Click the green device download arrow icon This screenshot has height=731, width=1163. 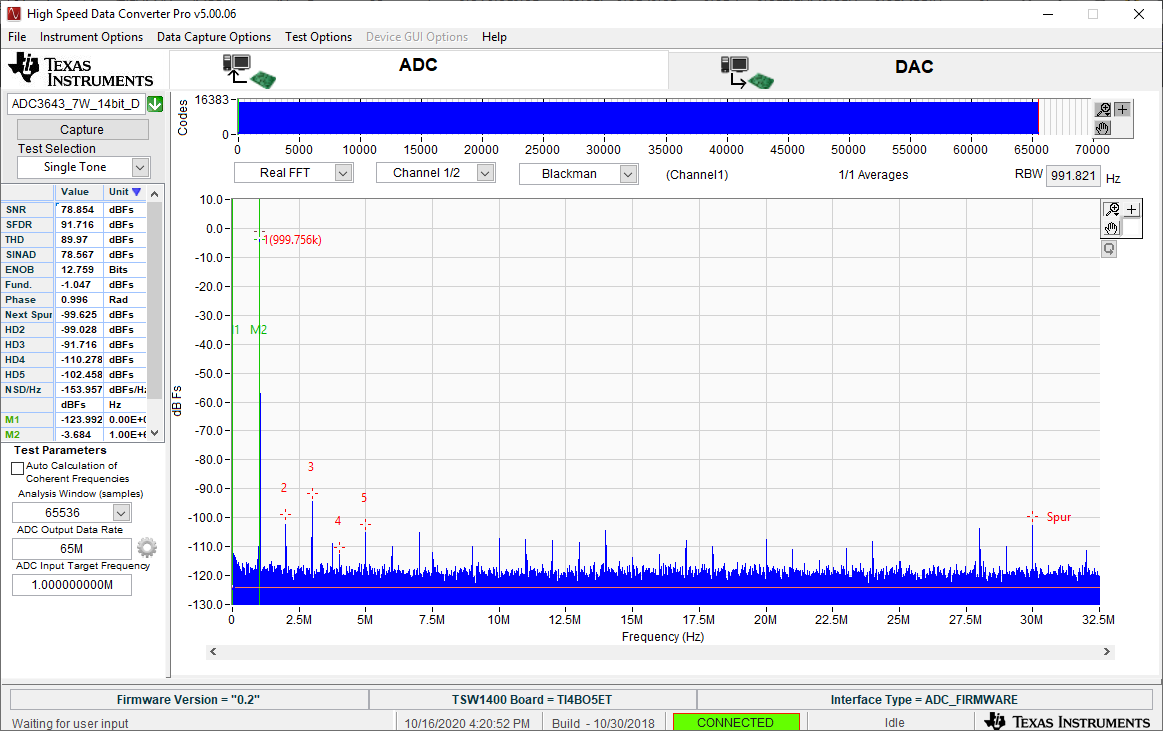click(154, 103)
